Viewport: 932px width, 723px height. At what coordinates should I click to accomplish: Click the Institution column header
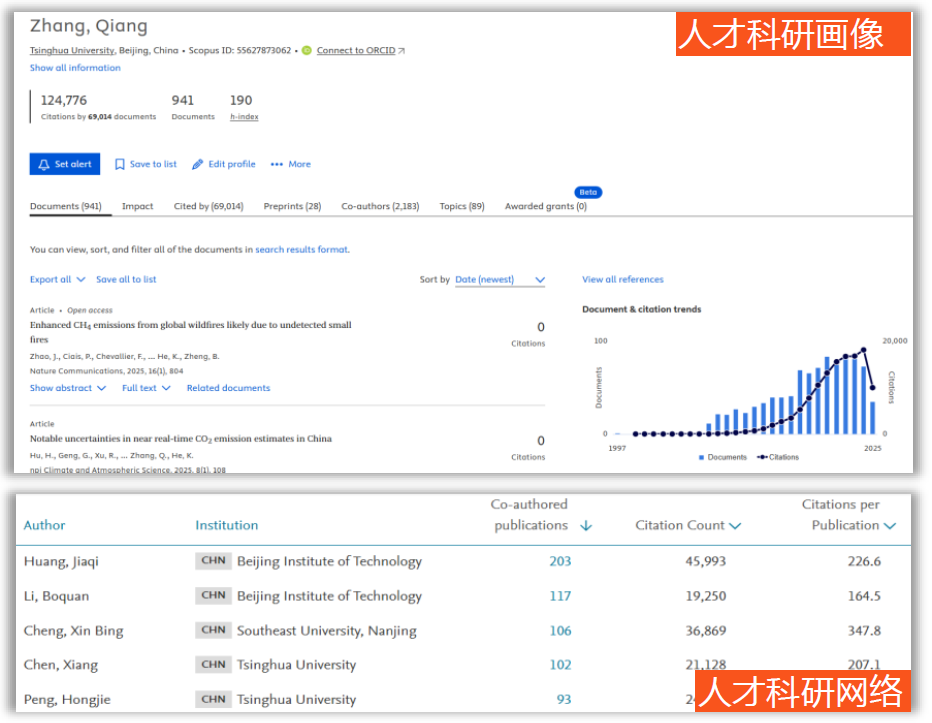click(226, 525)
